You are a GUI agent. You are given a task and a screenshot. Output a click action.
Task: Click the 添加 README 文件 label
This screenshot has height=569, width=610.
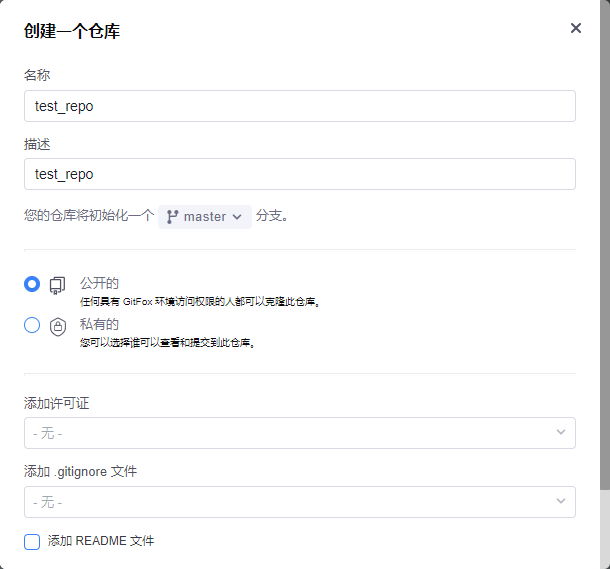pyautogui.click(x=101, y=541)
